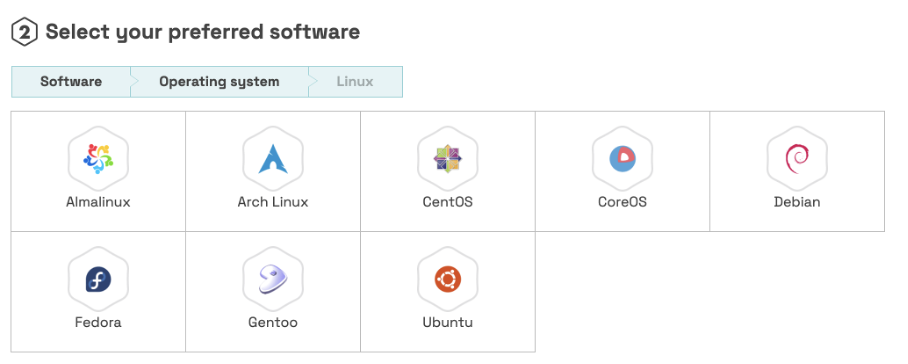Click the Ubuntu label text
Viewport: 908px width, 364px height.
448,322
